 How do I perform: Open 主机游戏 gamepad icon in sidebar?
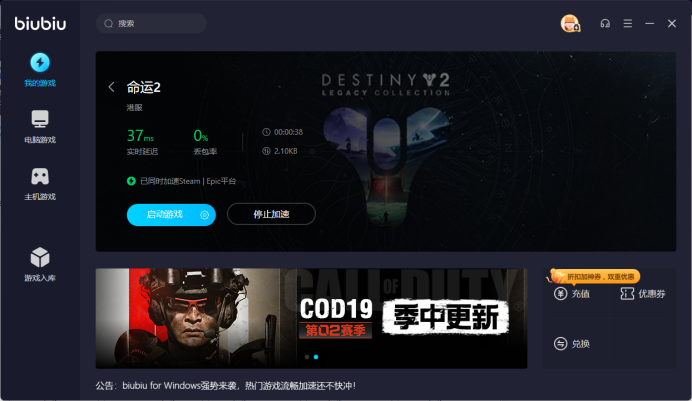[40, 176]
